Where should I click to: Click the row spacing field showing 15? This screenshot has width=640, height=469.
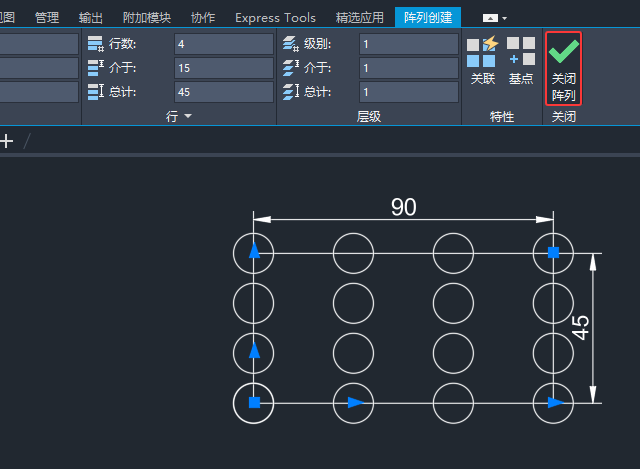(x=223, y=68)
